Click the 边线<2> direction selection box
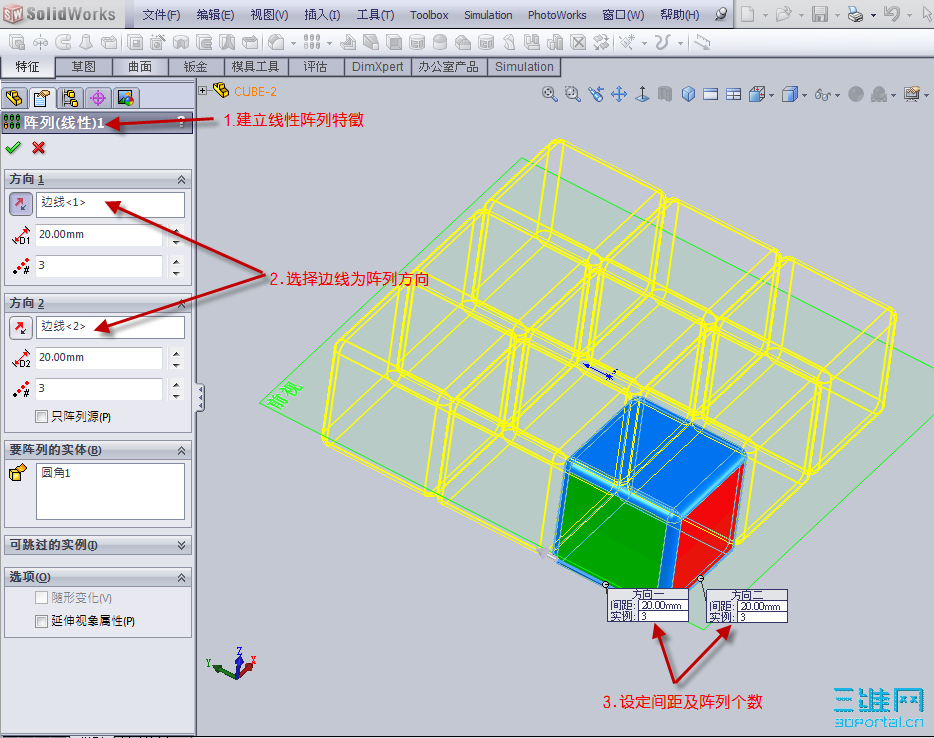The image size is (934, 738). click(110, 328)
